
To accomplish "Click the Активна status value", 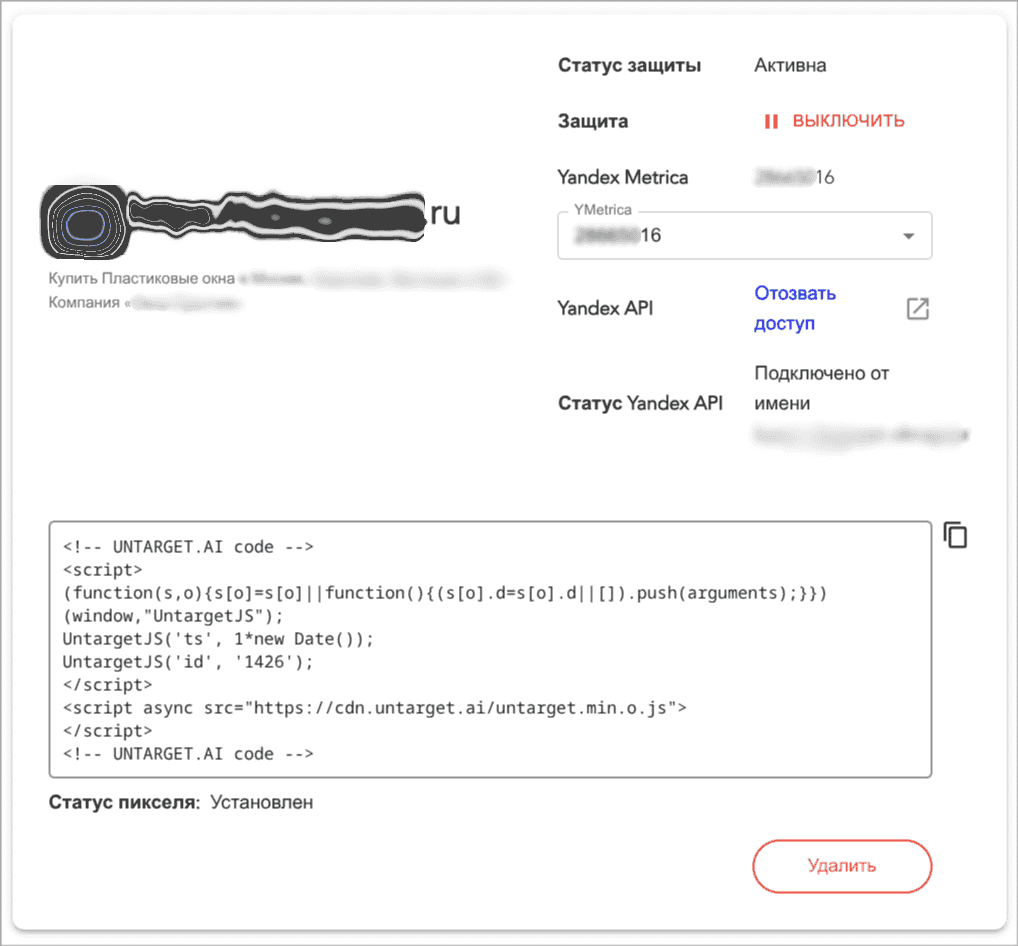I will 790,66.
